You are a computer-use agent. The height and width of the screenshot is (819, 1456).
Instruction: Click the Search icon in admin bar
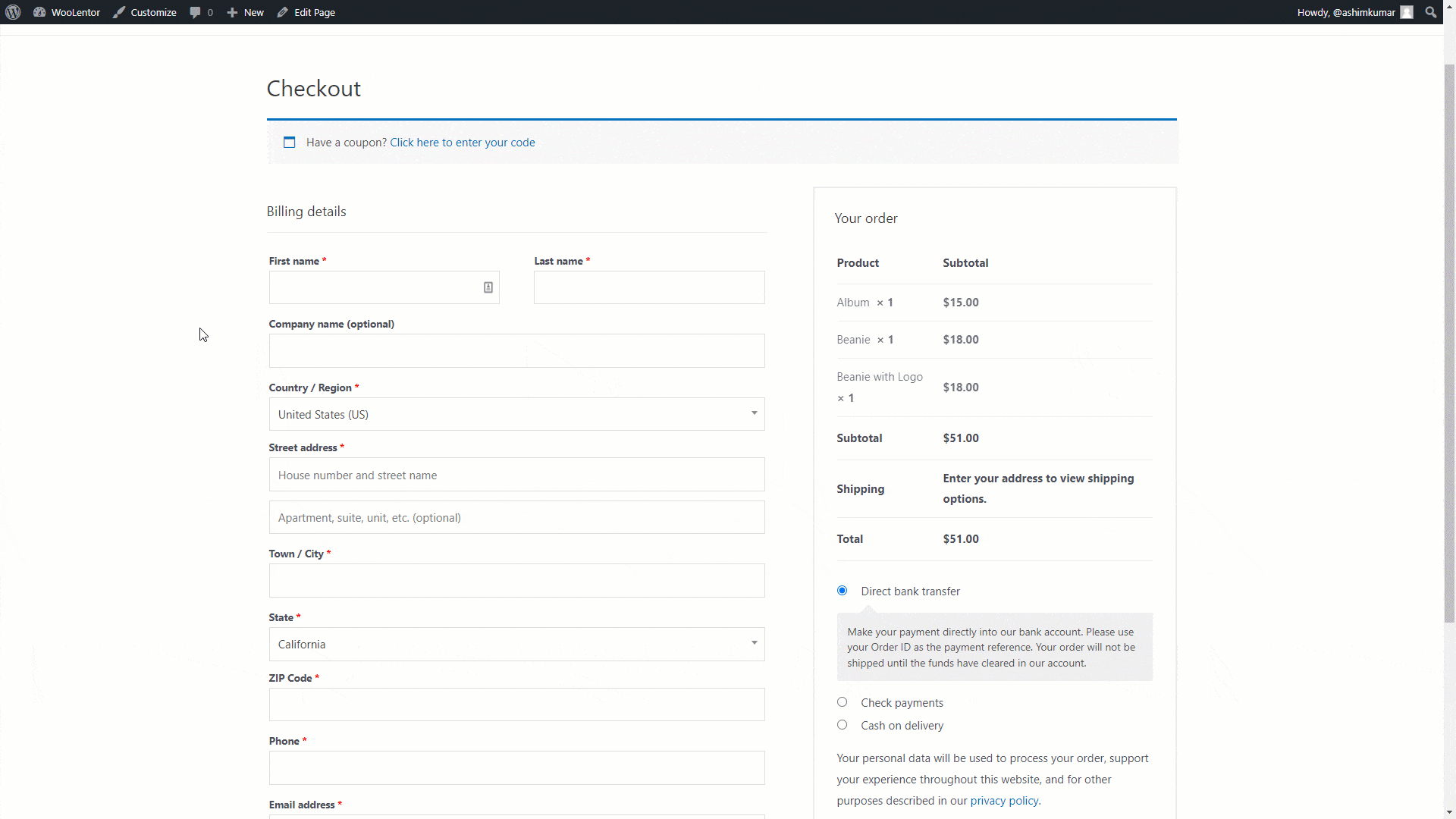point(1432,12)
